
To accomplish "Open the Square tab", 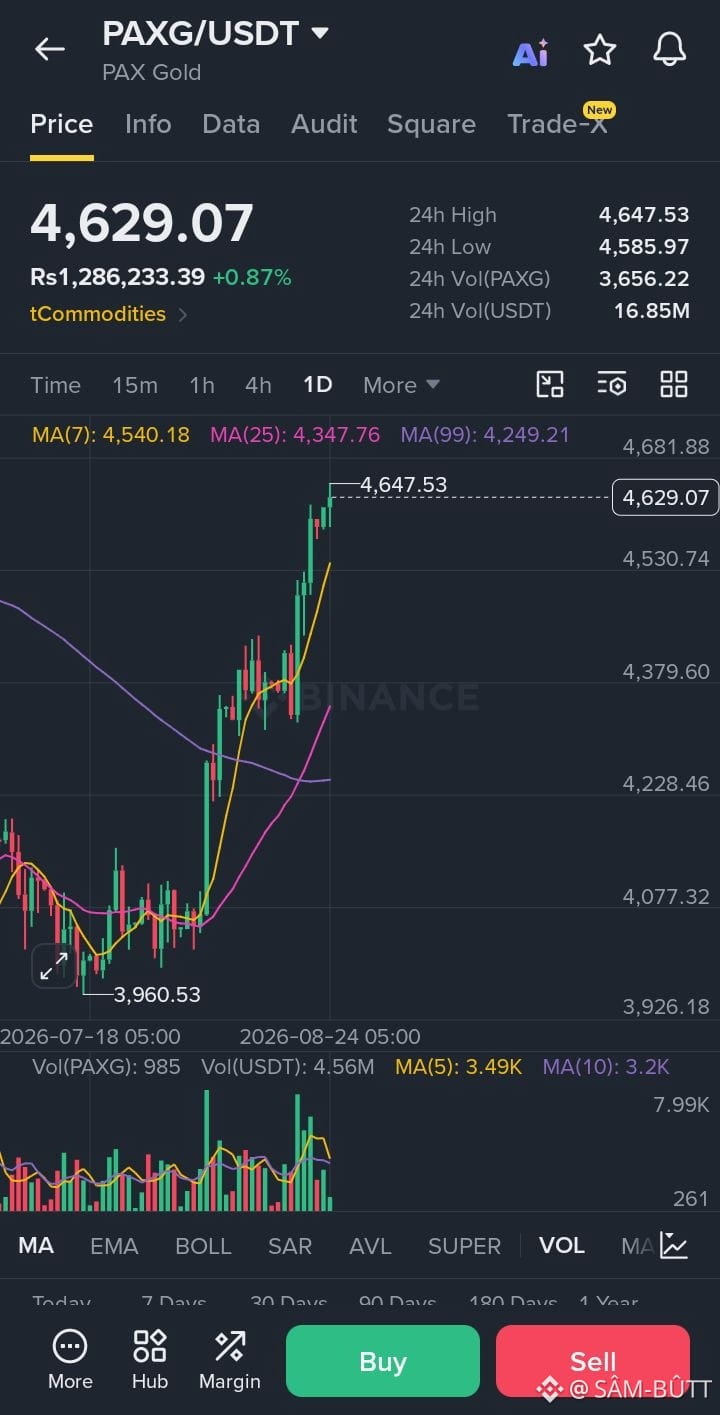I will 431,124.
